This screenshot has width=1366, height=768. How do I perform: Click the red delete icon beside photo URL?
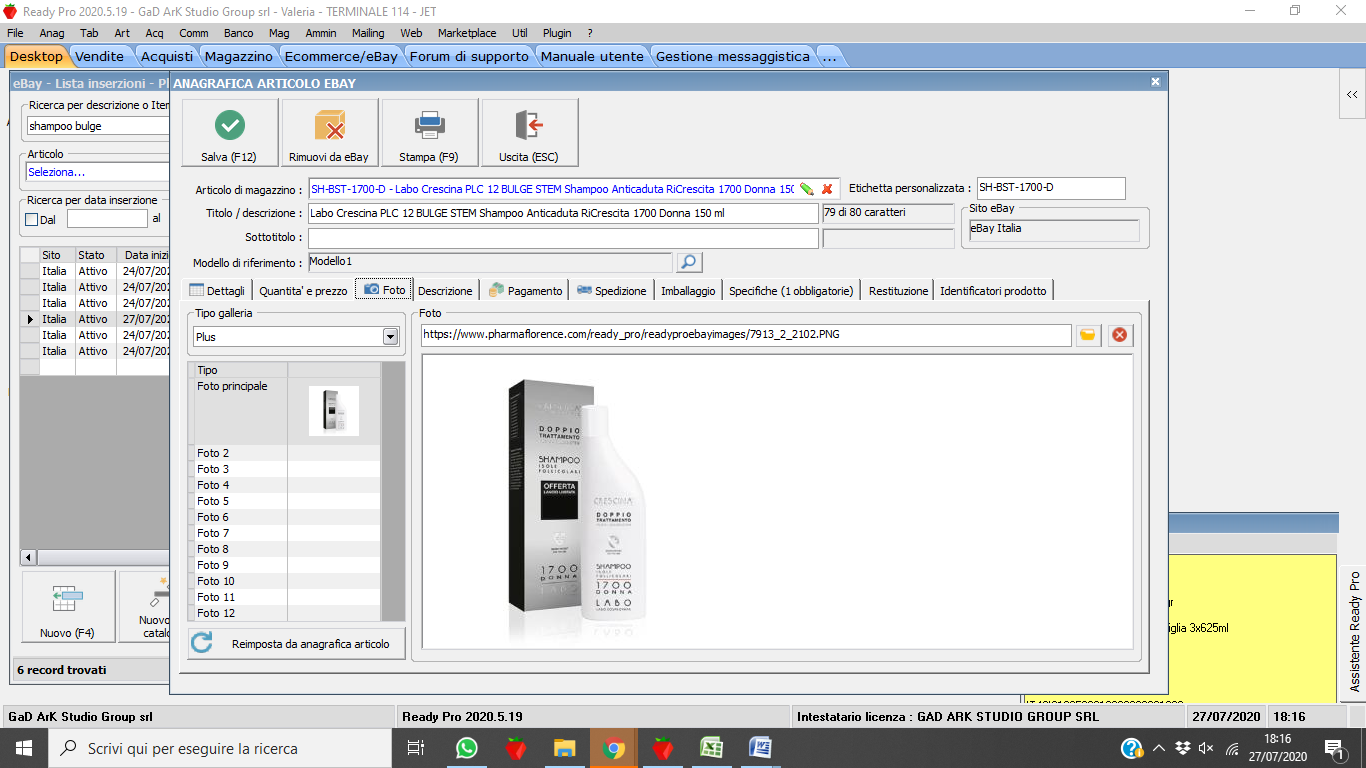click(1120, 335)
